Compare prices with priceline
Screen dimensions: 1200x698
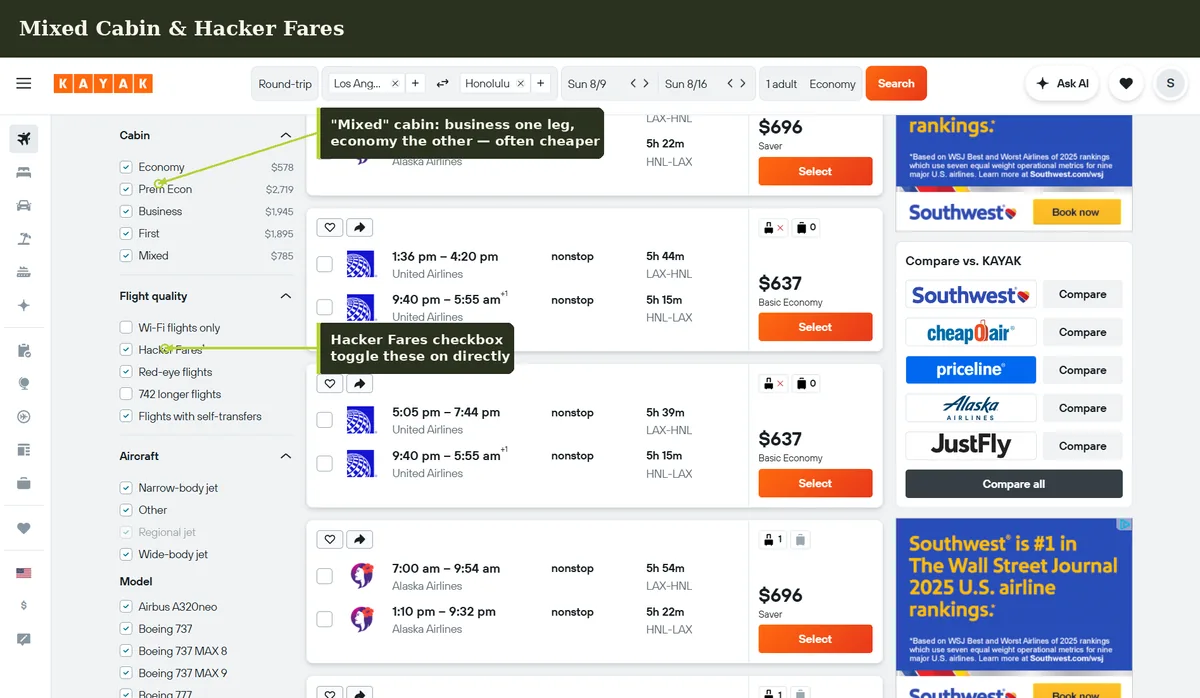(1082, 370)
